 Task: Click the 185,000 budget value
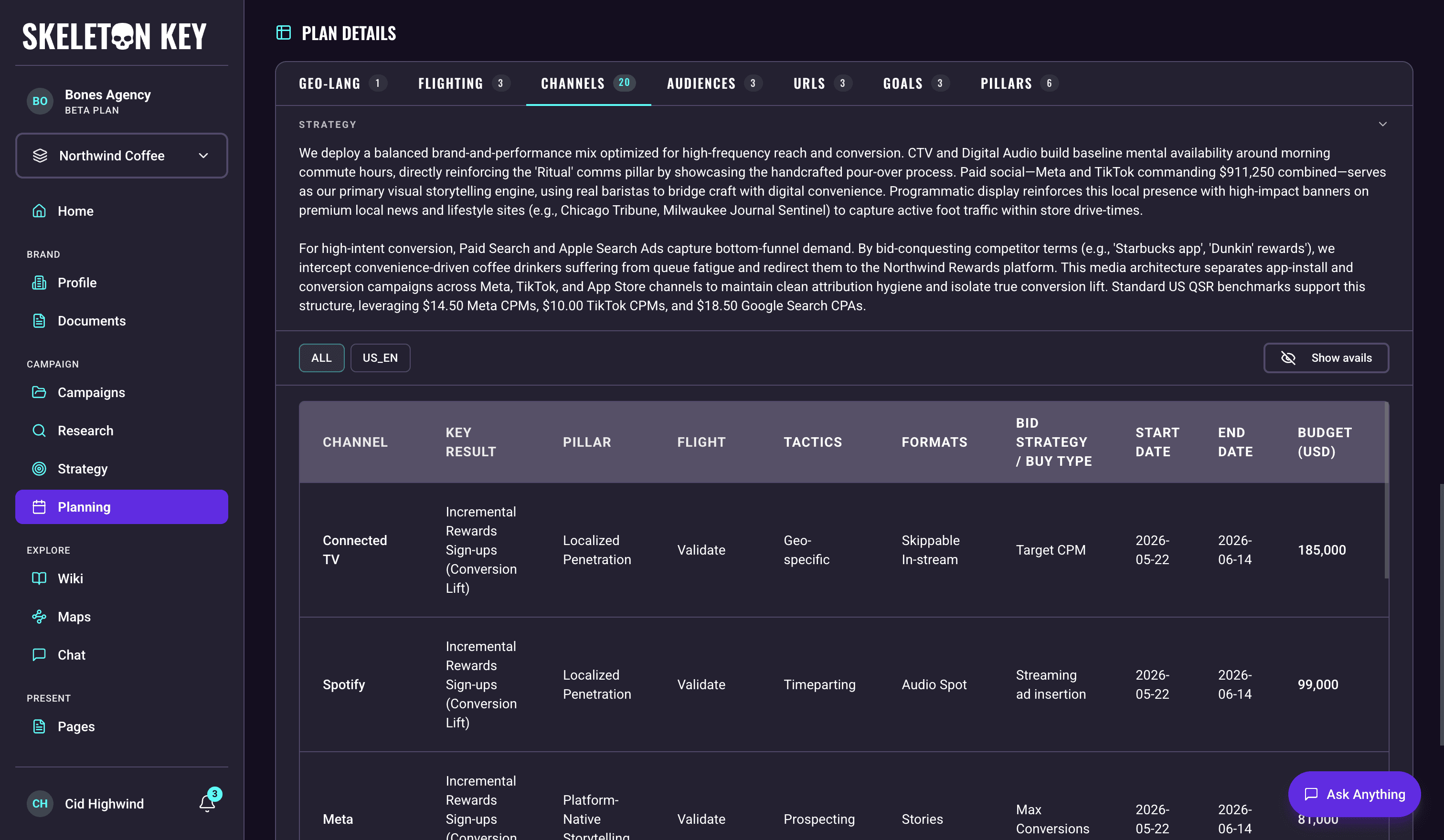(x=1322, y=550)
